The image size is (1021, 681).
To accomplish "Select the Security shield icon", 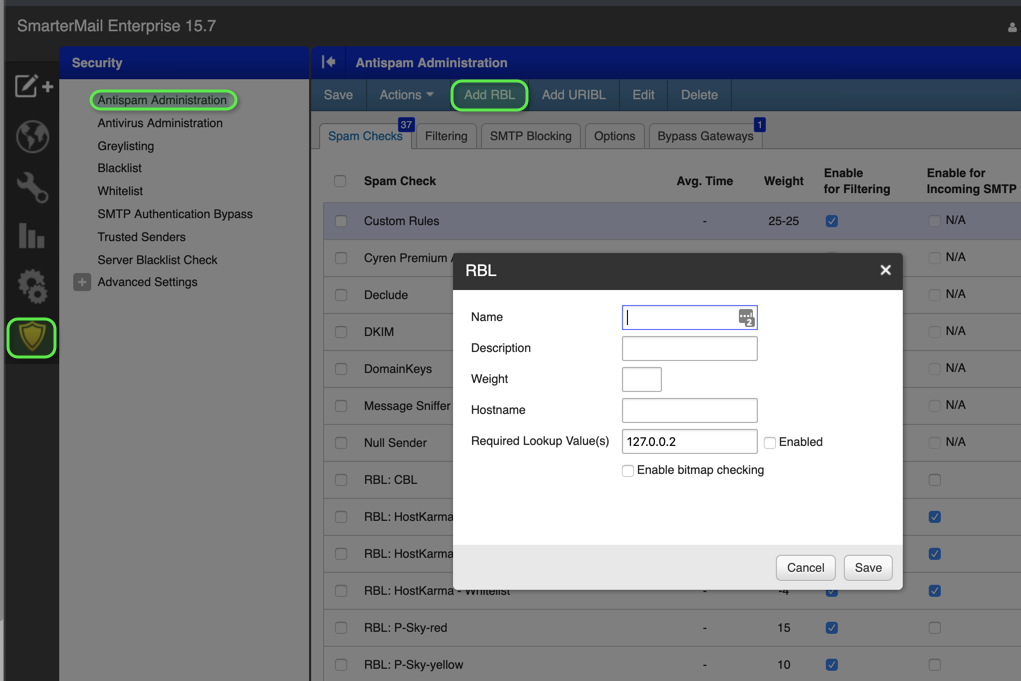I will click(x=32, y=337).
